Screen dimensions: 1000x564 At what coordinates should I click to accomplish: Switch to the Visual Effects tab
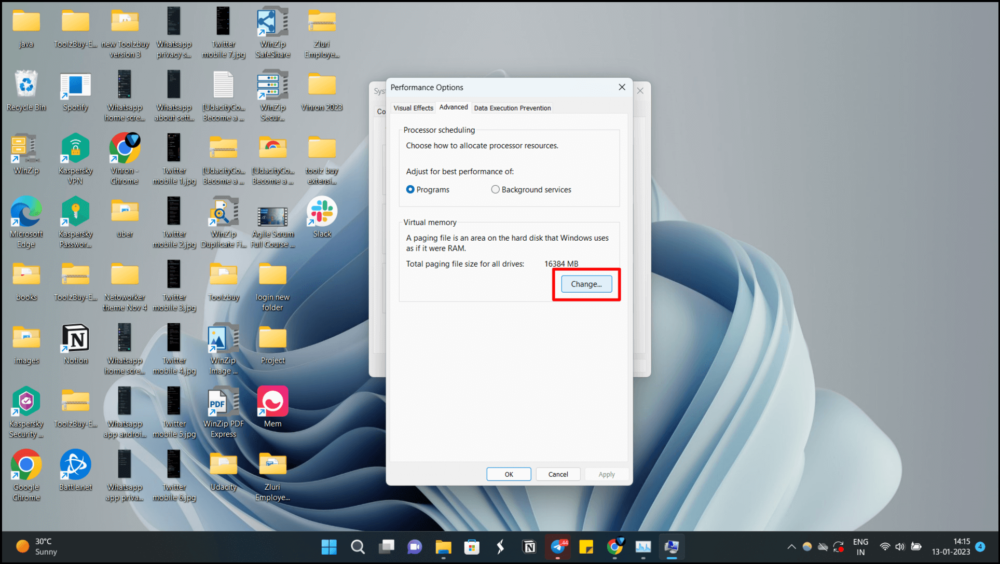pyautogui.click(x=413, y=108)
